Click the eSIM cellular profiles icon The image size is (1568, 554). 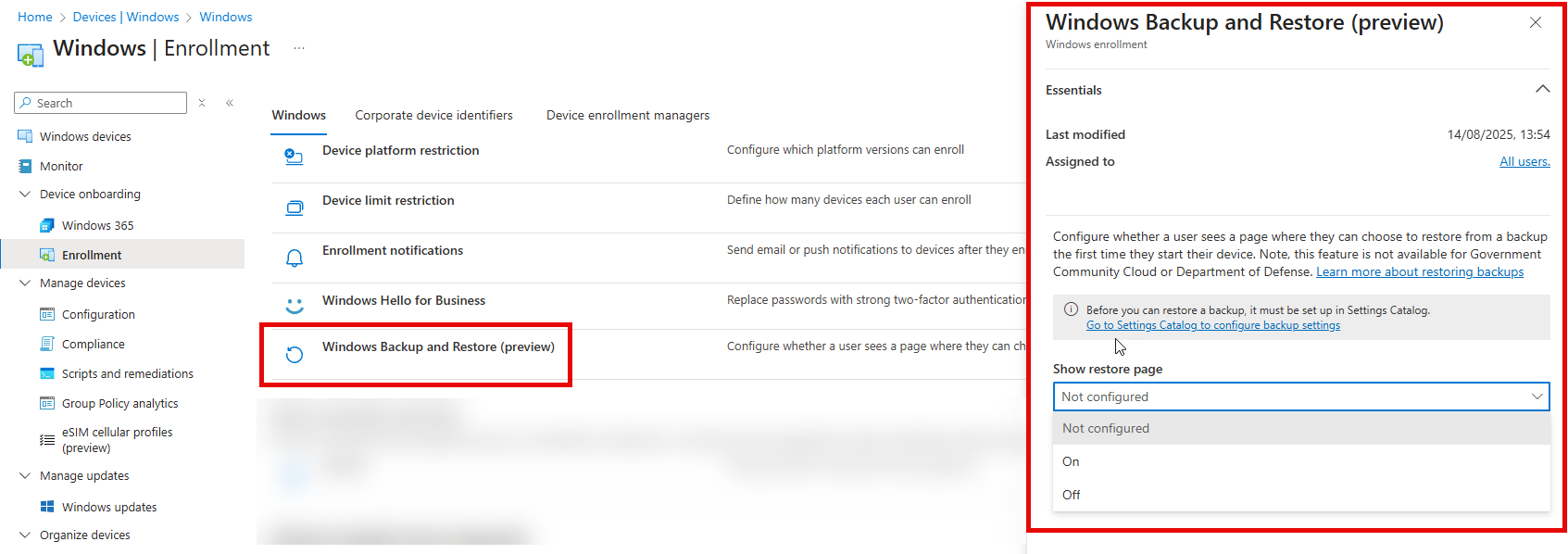coord(47,440)
